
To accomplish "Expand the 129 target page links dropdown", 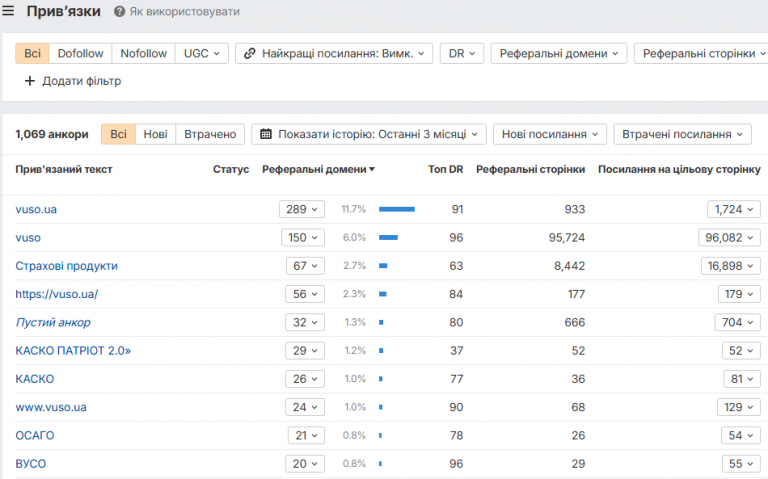I will (x=739, y=407).
